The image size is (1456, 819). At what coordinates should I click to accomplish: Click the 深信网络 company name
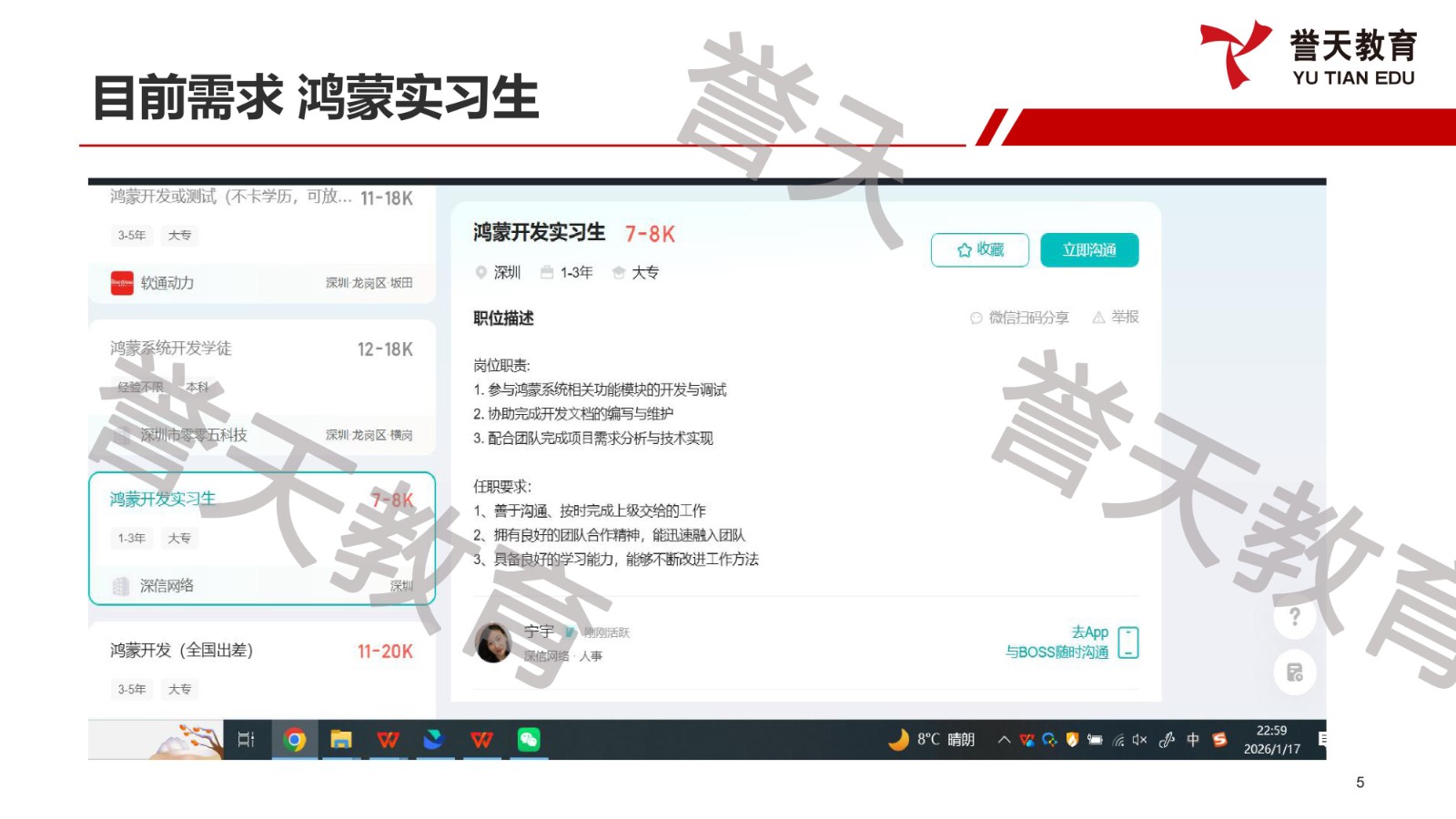click(167, 586)
